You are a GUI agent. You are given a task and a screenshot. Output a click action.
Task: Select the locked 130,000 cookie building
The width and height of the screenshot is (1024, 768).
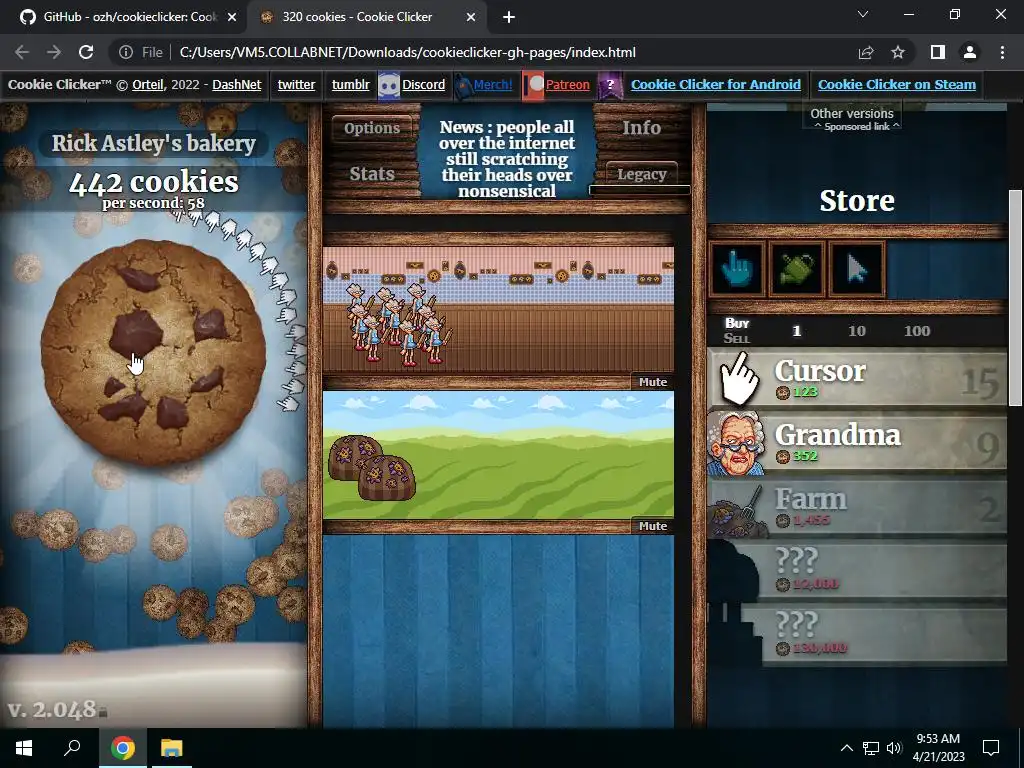point(857,635)
